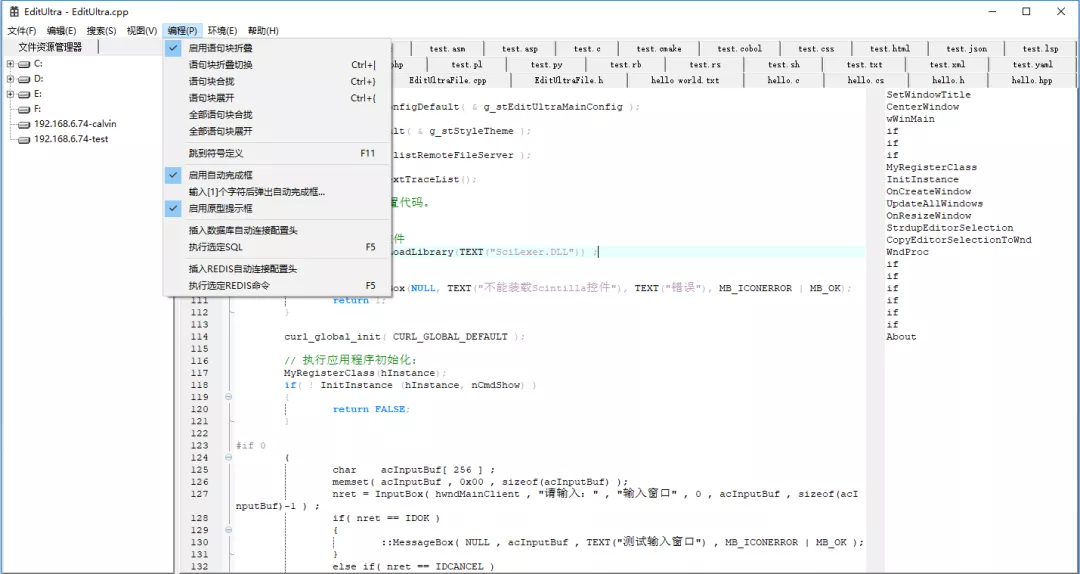Uncheck 启用自动完成框 in the menu
The height and width of the screenshot is (574, 1080).
click(x=220, y=175)
